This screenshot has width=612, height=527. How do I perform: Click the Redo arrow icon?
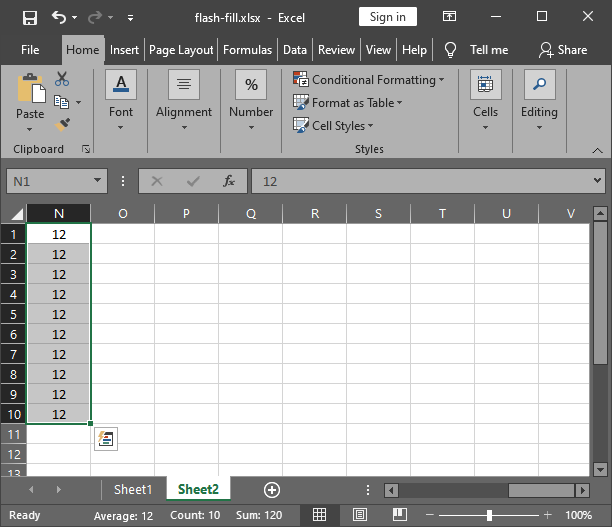point(95,17)
